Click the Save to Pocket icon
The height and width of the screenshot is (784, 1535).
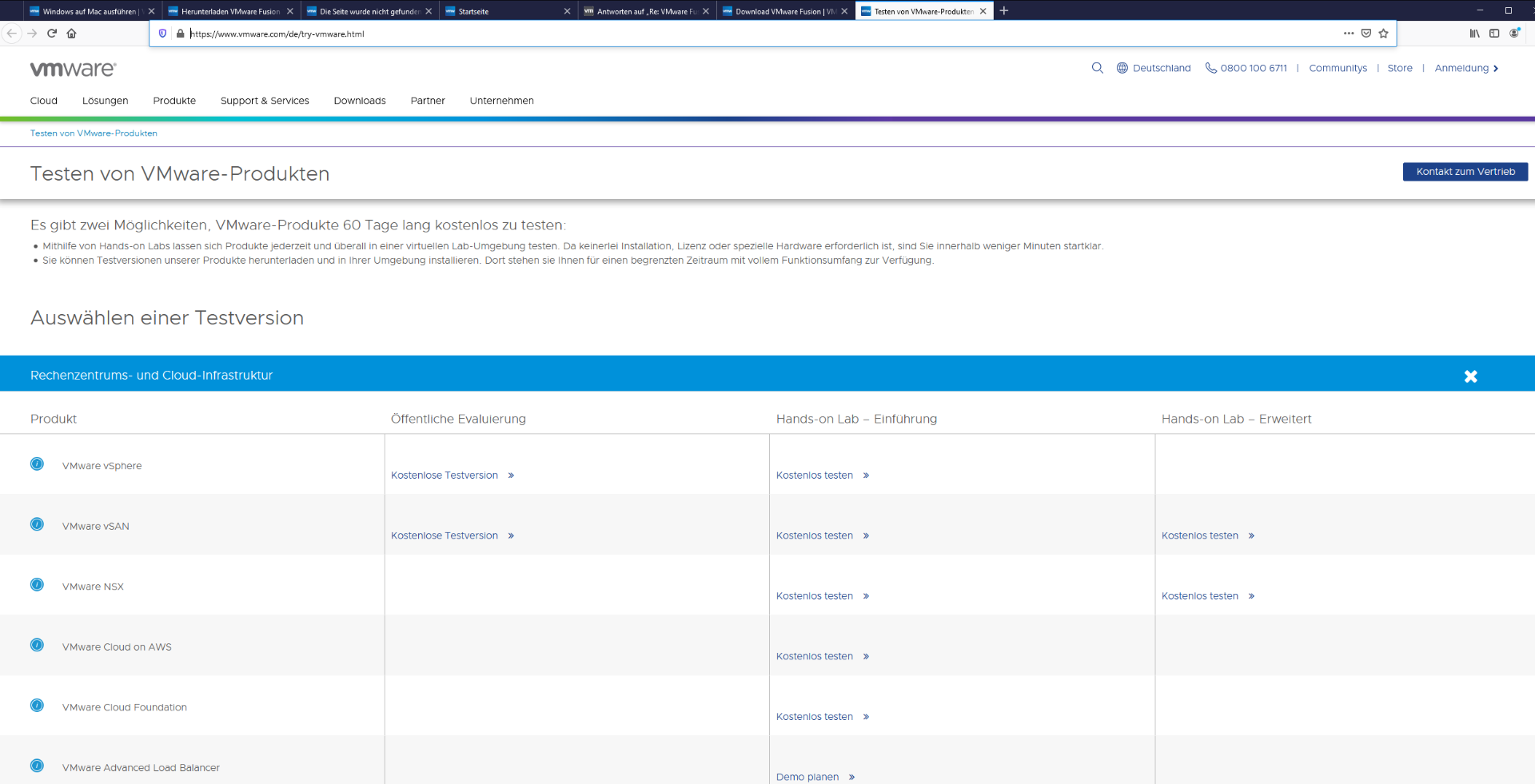(x=1366, y=34)
